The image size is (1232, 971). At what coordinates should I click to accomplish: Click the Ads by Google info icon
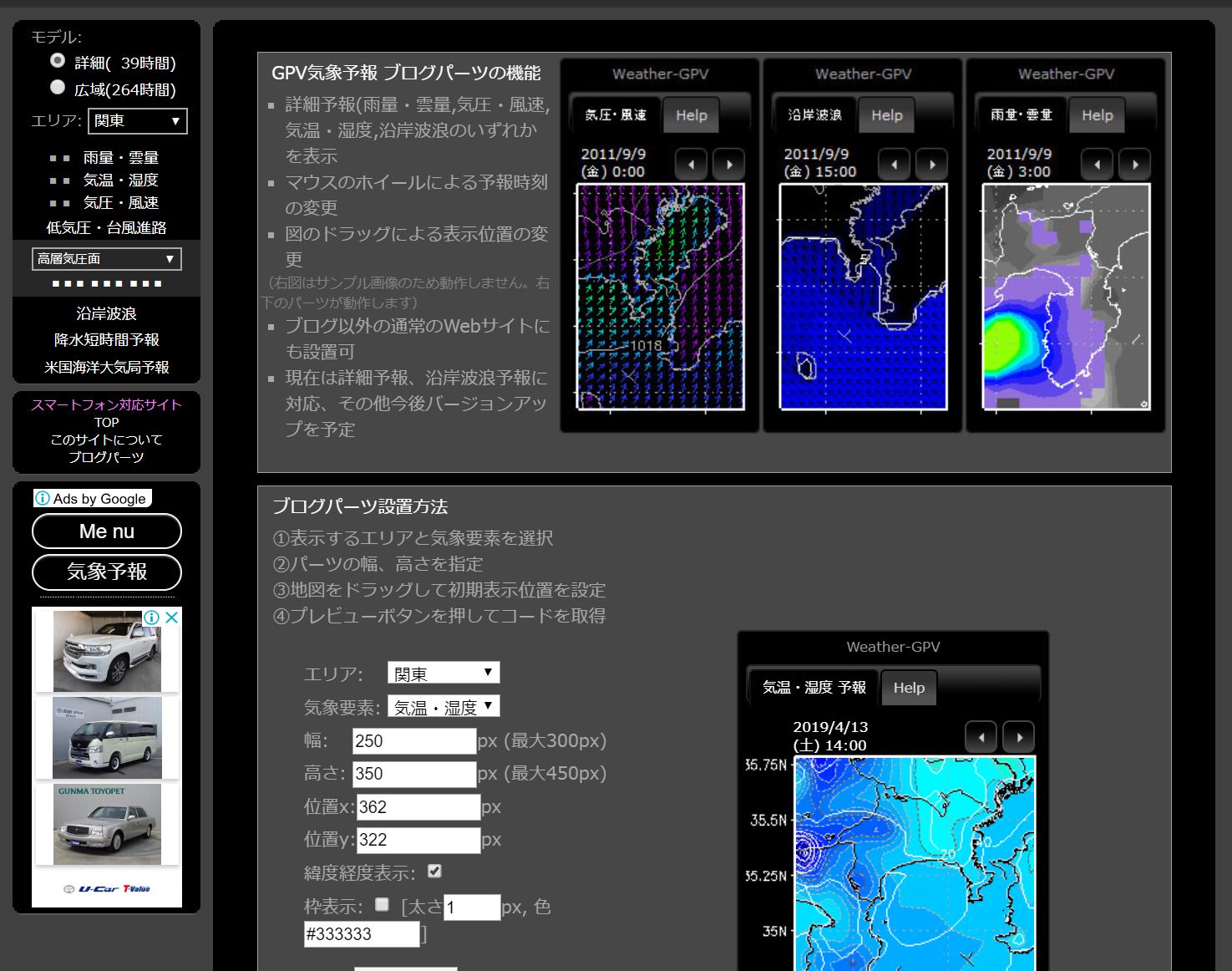[x=43, y=499]
